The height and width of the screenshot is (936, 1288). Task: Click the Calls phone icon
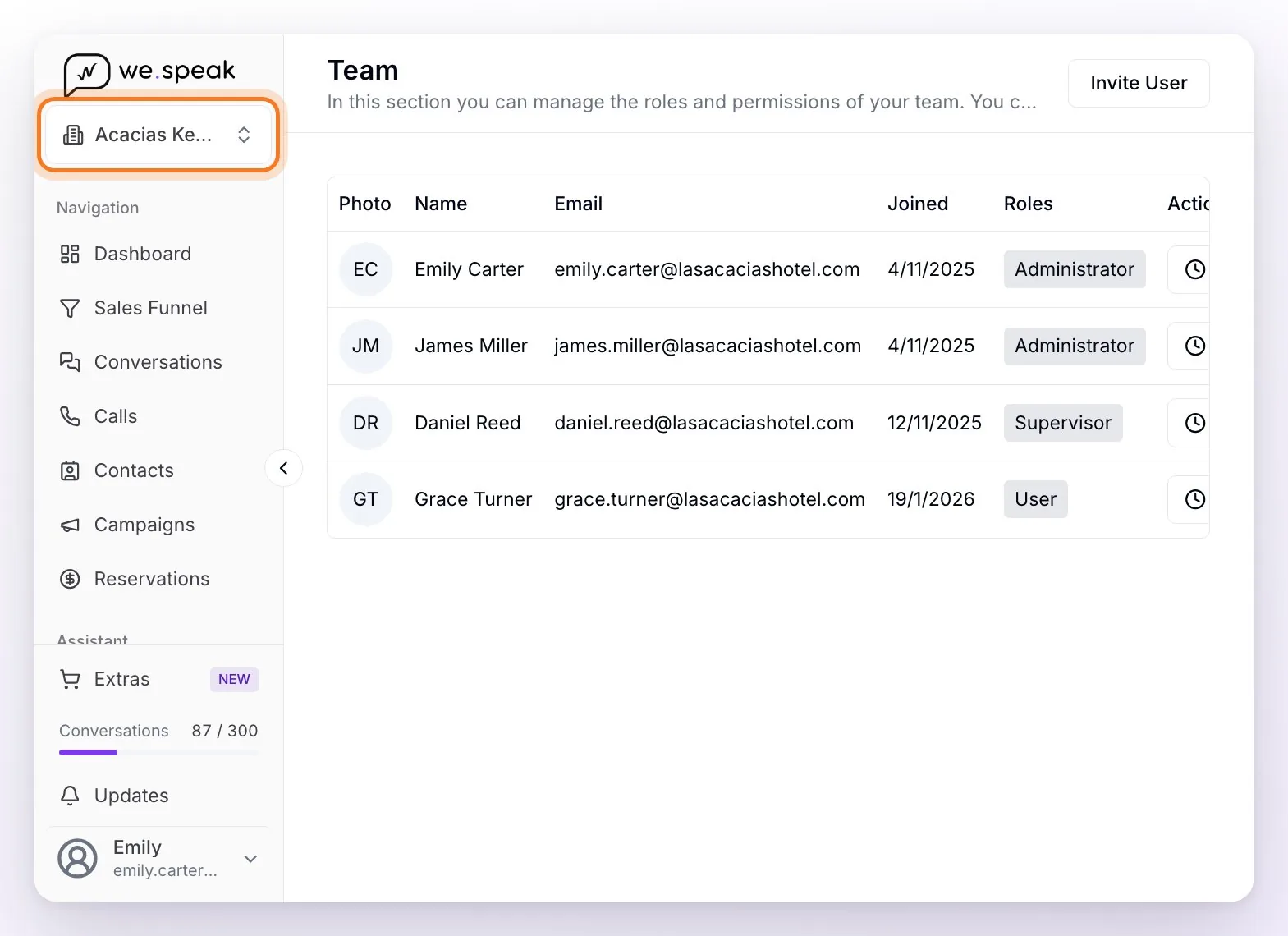pos(70,416)
